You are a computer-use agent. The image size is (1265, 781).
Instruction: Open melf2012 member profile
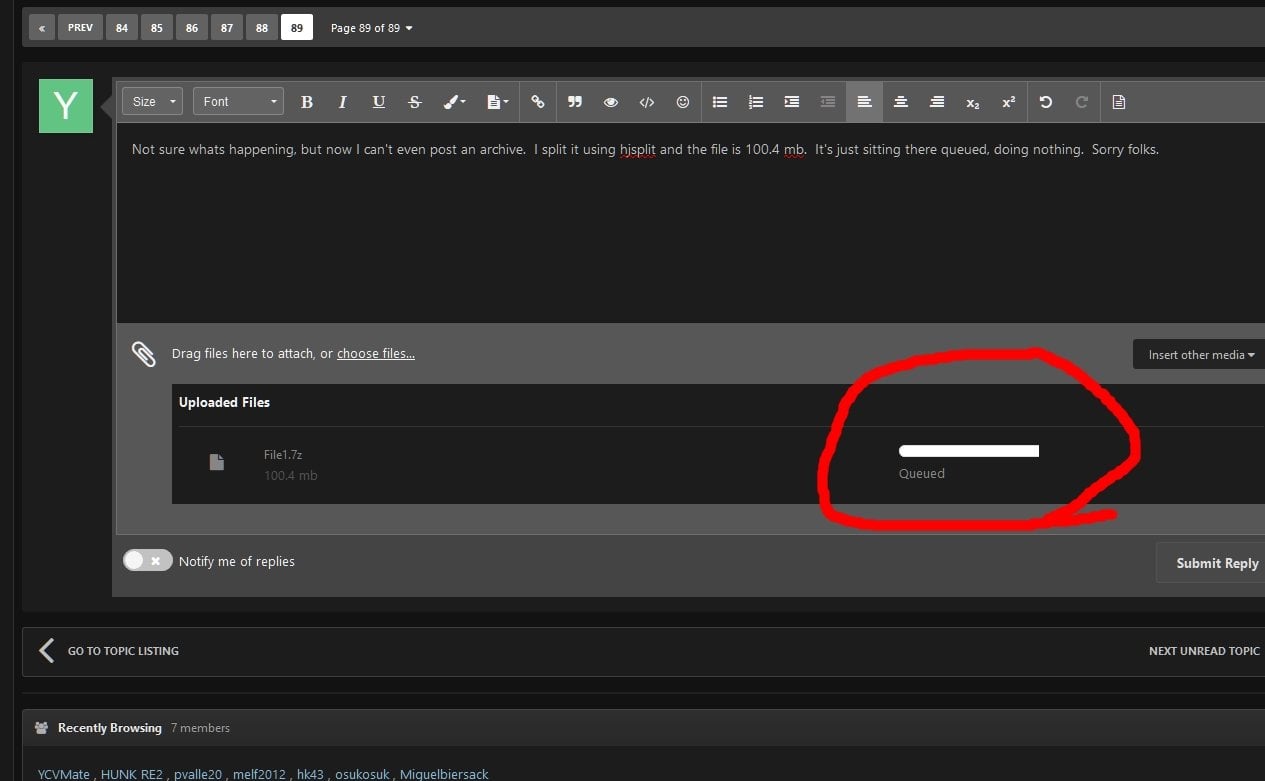point(259,774)
